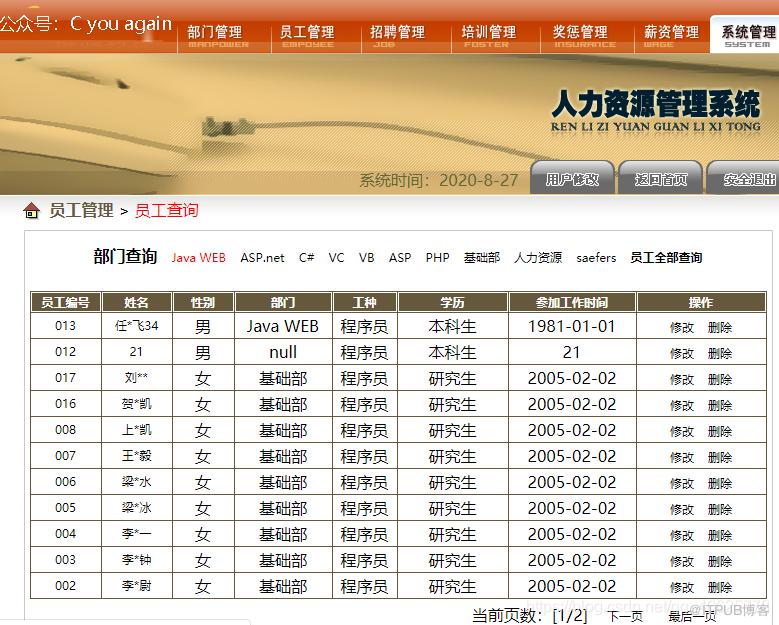
Task: Open the 薪资管理 menu
Action: click(671, 36)
